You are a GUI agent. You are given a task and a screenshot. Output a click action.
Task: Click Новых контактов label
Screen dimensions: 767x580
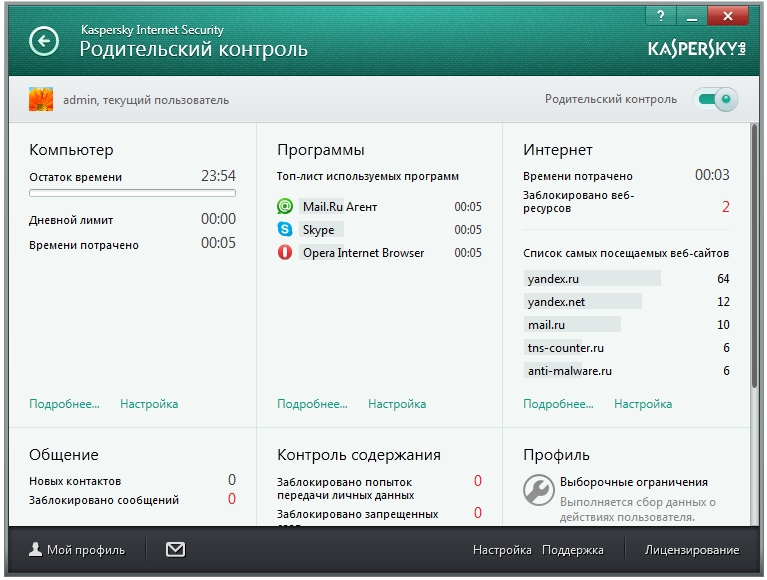(x=75, y=481)
